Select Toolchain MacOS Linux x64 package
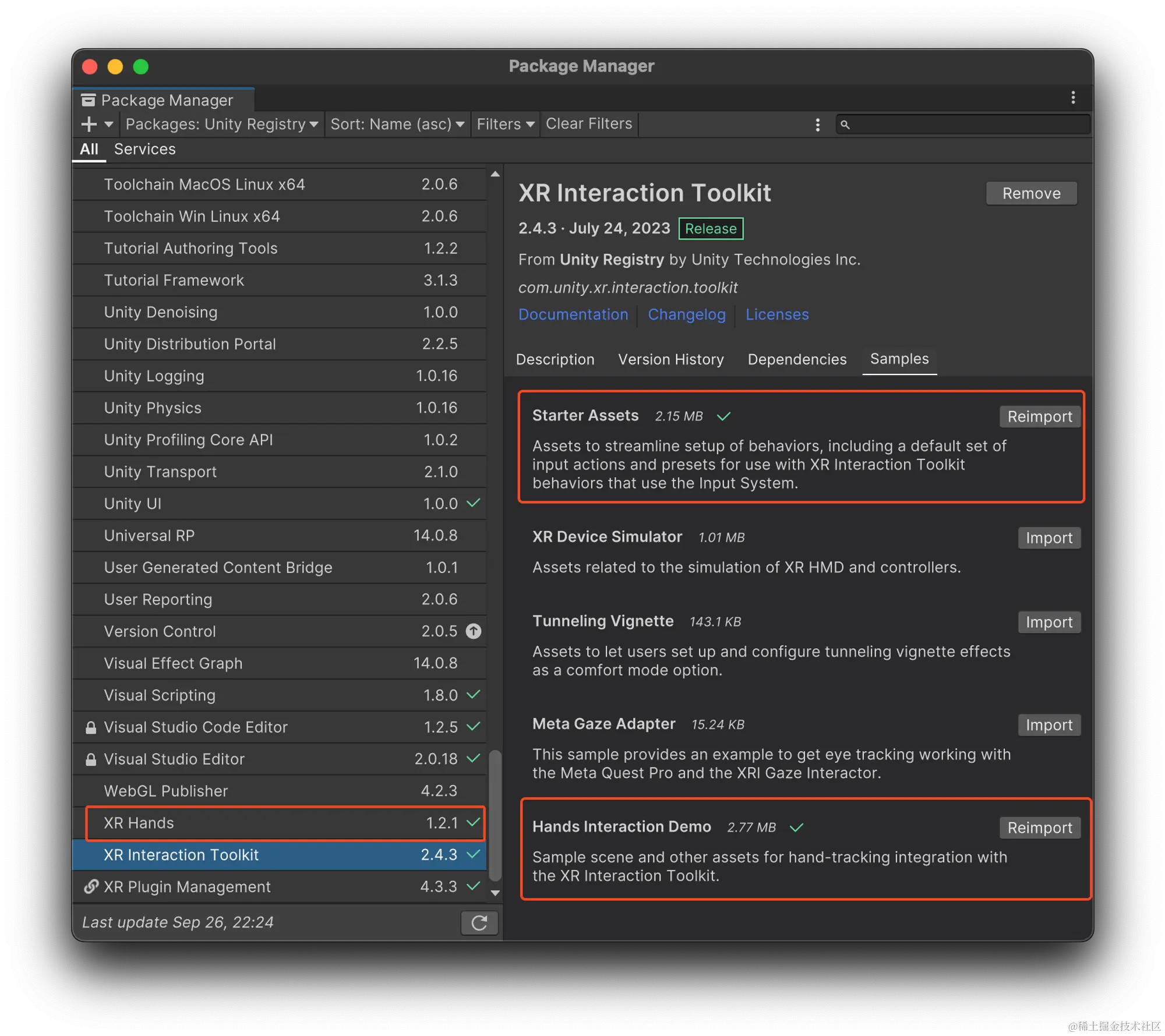Screen dimensions: 1165x1036 click(280, 185)
